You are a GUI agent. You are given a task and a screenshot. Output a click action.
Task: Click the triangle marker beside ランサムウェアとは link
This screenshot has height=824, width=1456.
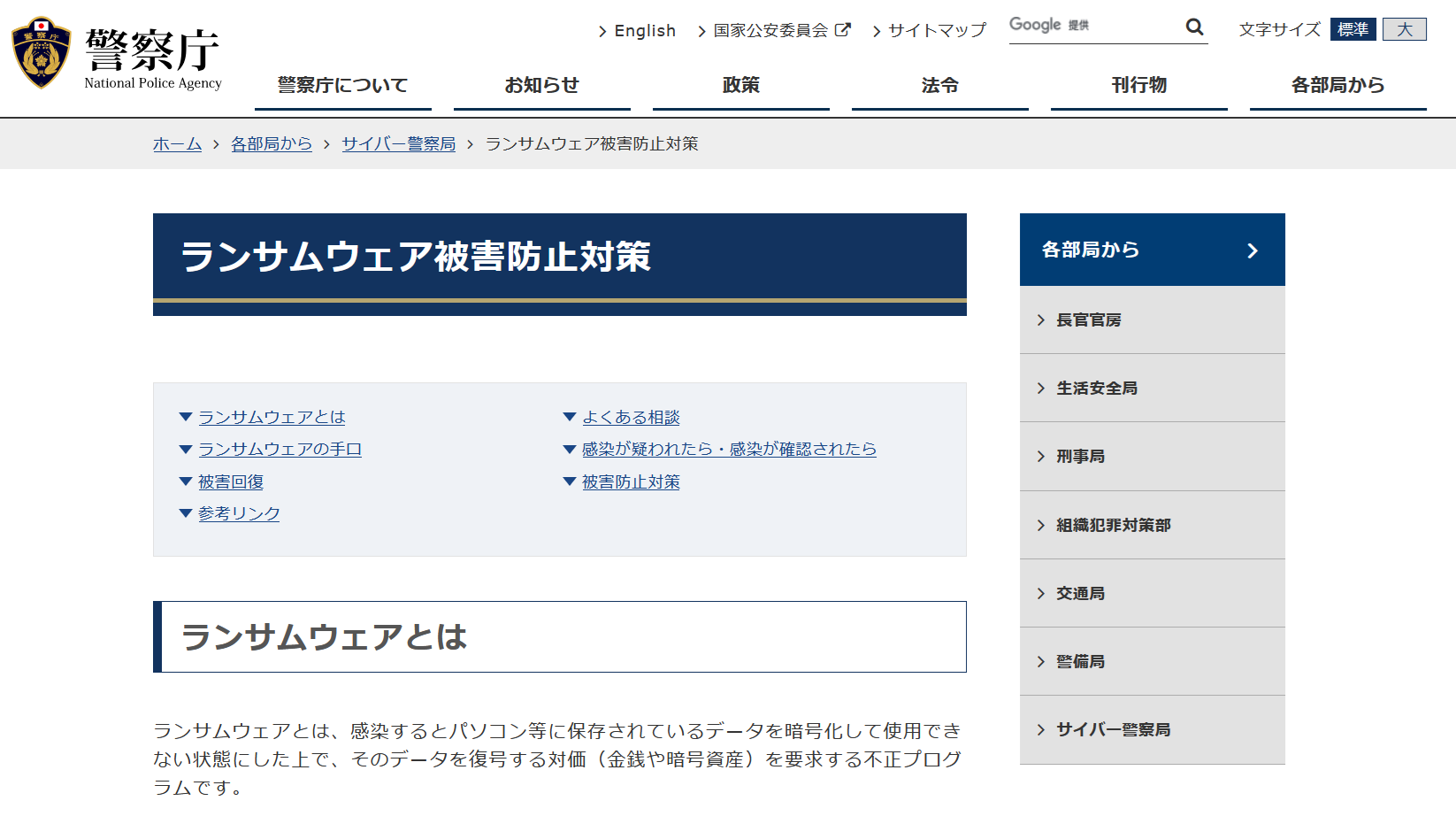click(x=186, y=417)
